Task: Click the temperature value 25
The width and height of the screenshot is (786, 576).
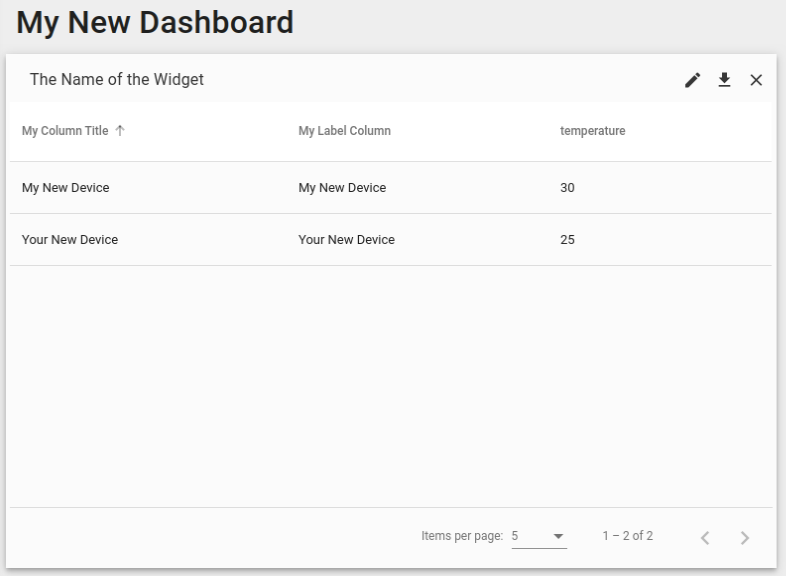Action: 567,240
